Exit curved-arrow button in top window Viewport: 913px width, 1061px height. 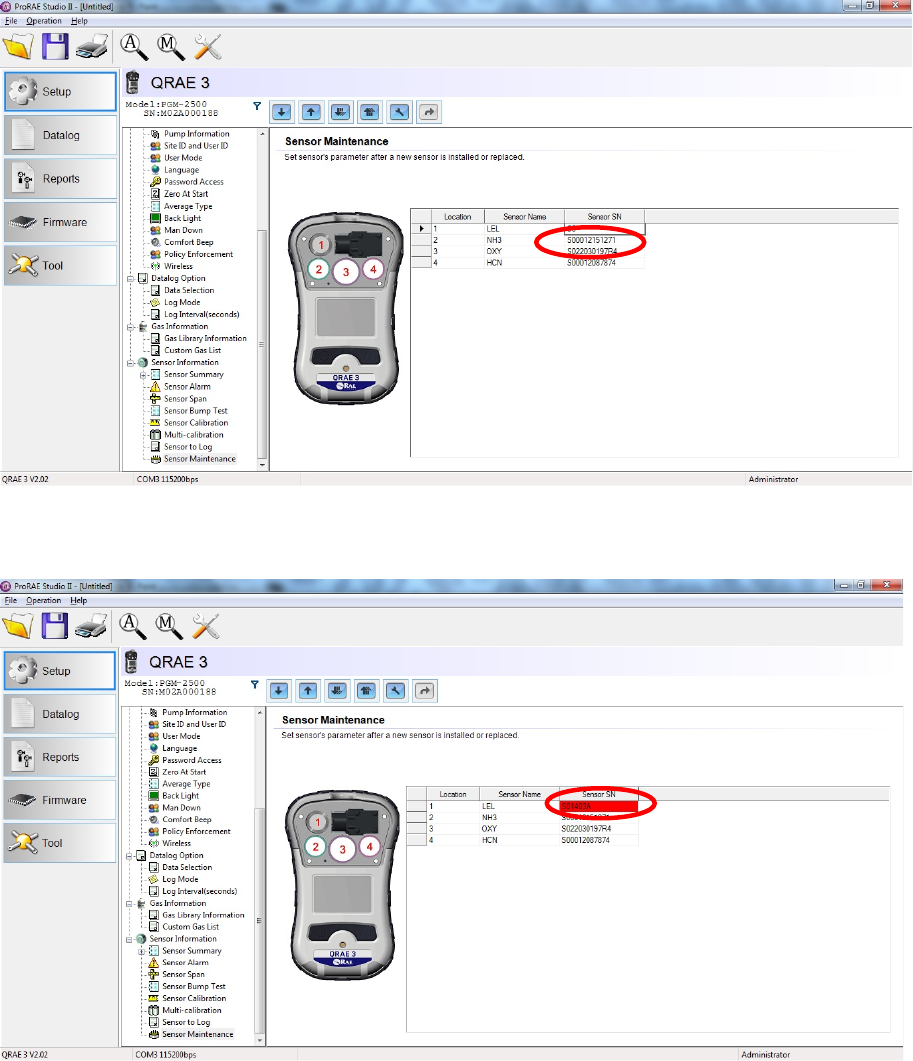click(x=429, y=112)
